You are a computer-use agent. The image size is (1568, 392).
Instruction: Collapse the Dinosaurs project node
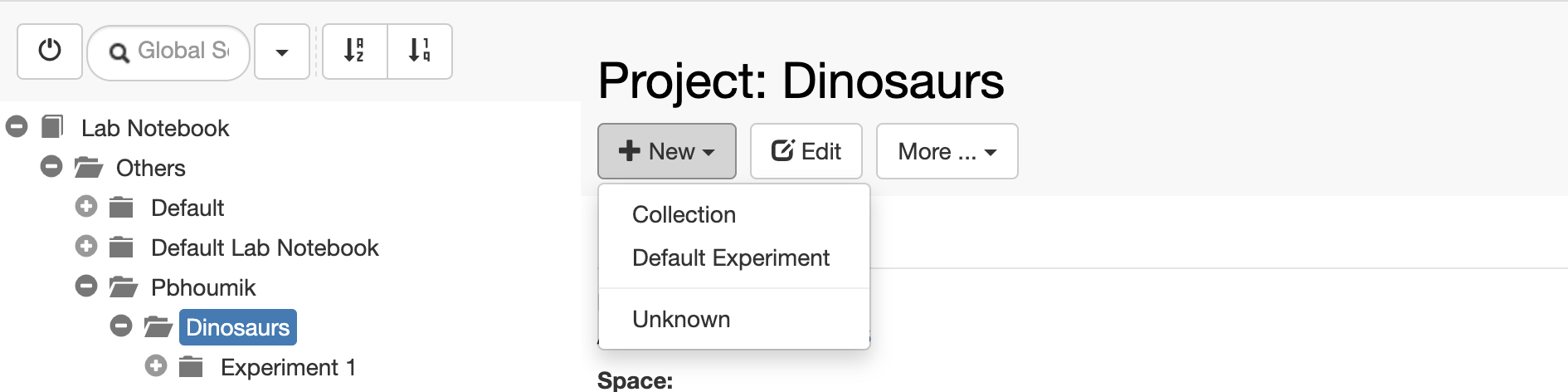point(121,326)
